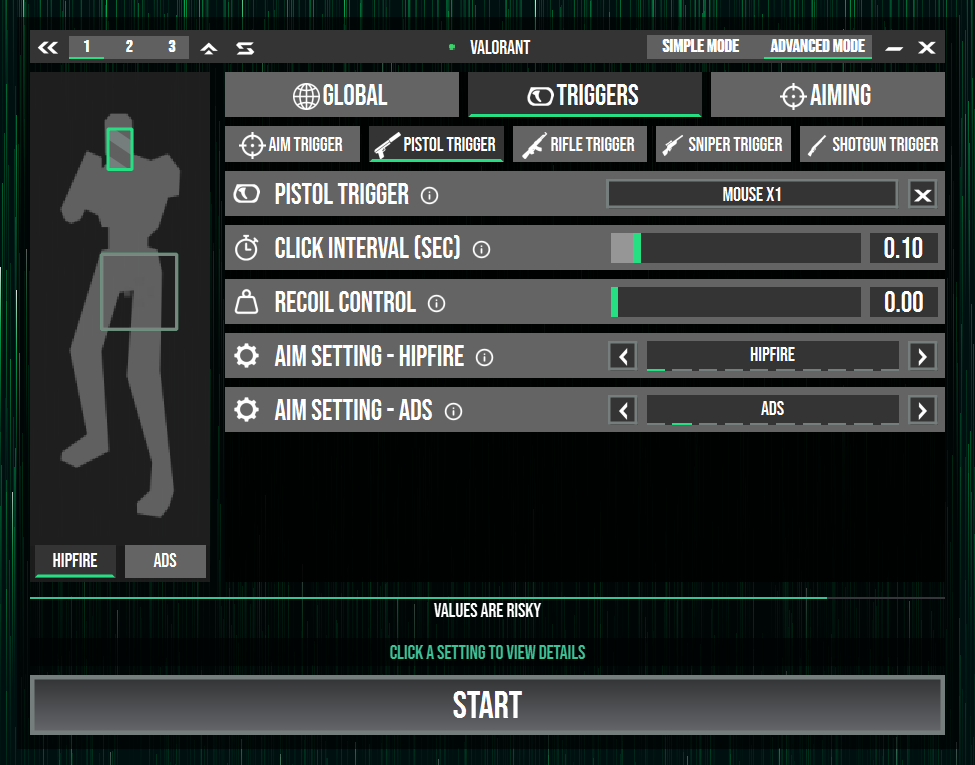The image size is (975, 765).
Task: Open info icon next to Pistol Trigger label
Action: coord(430,195)
